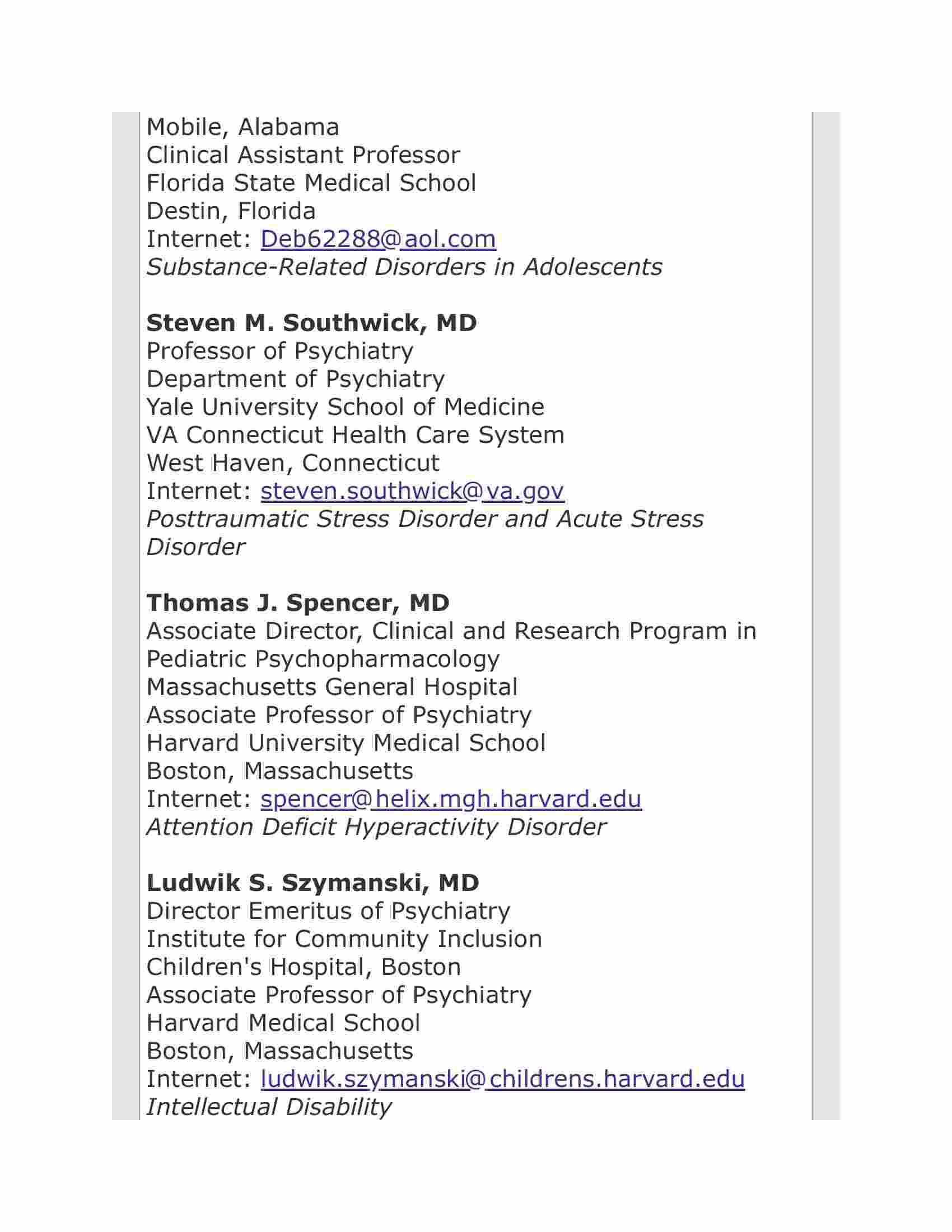Click the Posttraumatic Stress Disorder and Acute Stress title

click(425, 519)
